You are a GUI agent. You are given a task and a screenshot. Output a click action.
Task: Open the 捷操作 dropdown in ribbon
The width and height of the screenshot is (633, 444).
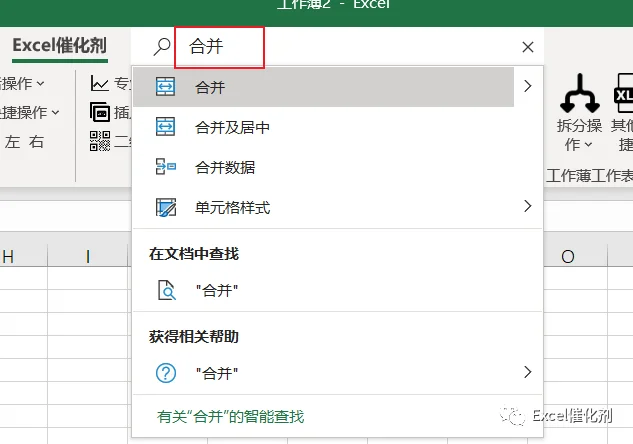[29, 113]
